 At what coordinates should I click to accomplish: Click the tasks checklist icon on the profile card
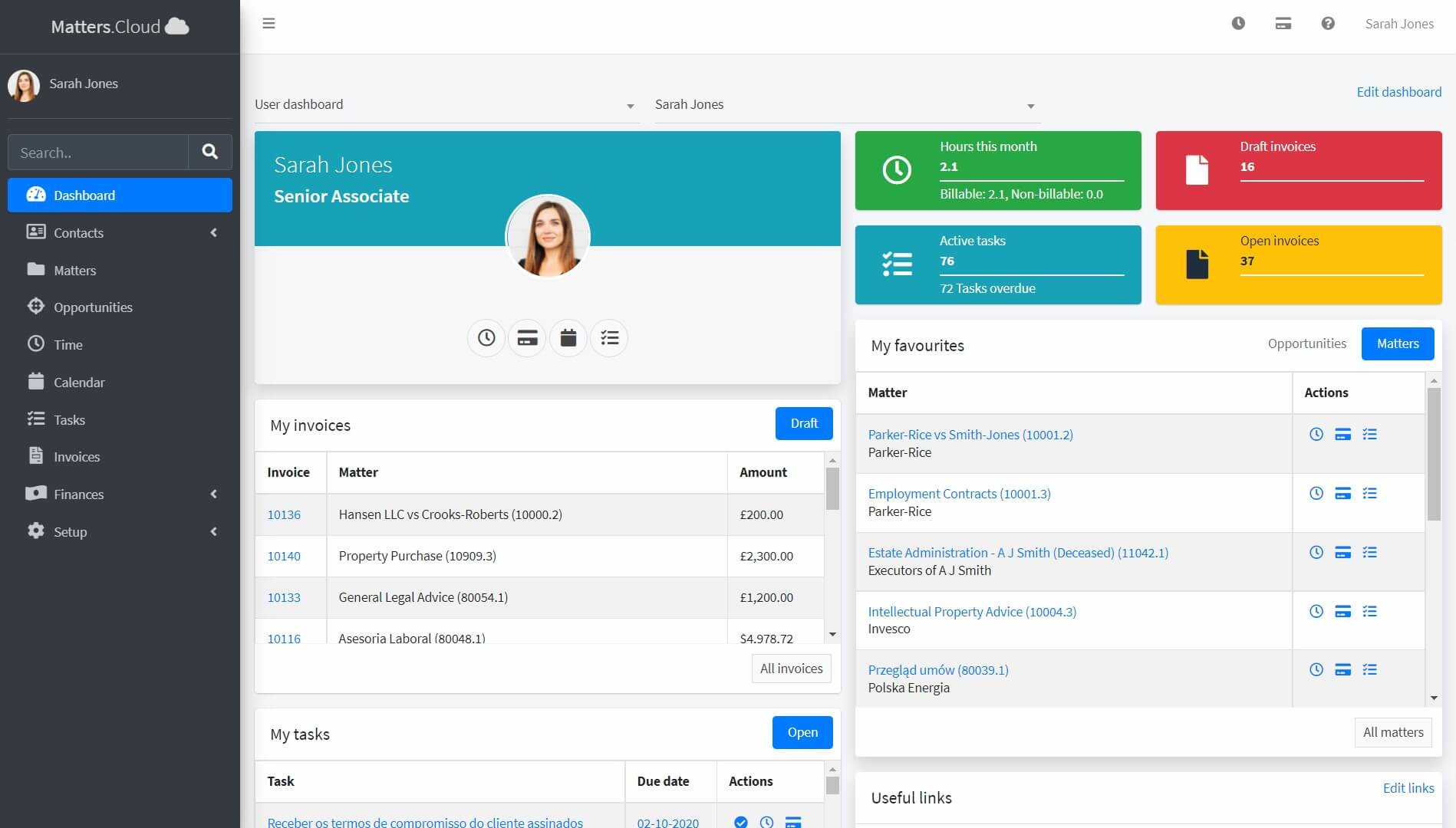(x=609, y=337)
